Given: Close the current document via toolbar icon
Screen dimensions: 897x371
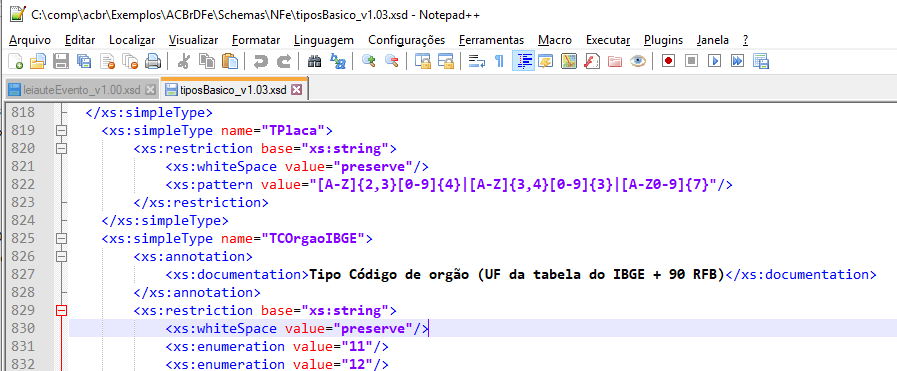Looking at the screenshot, I should pos(108,61).
